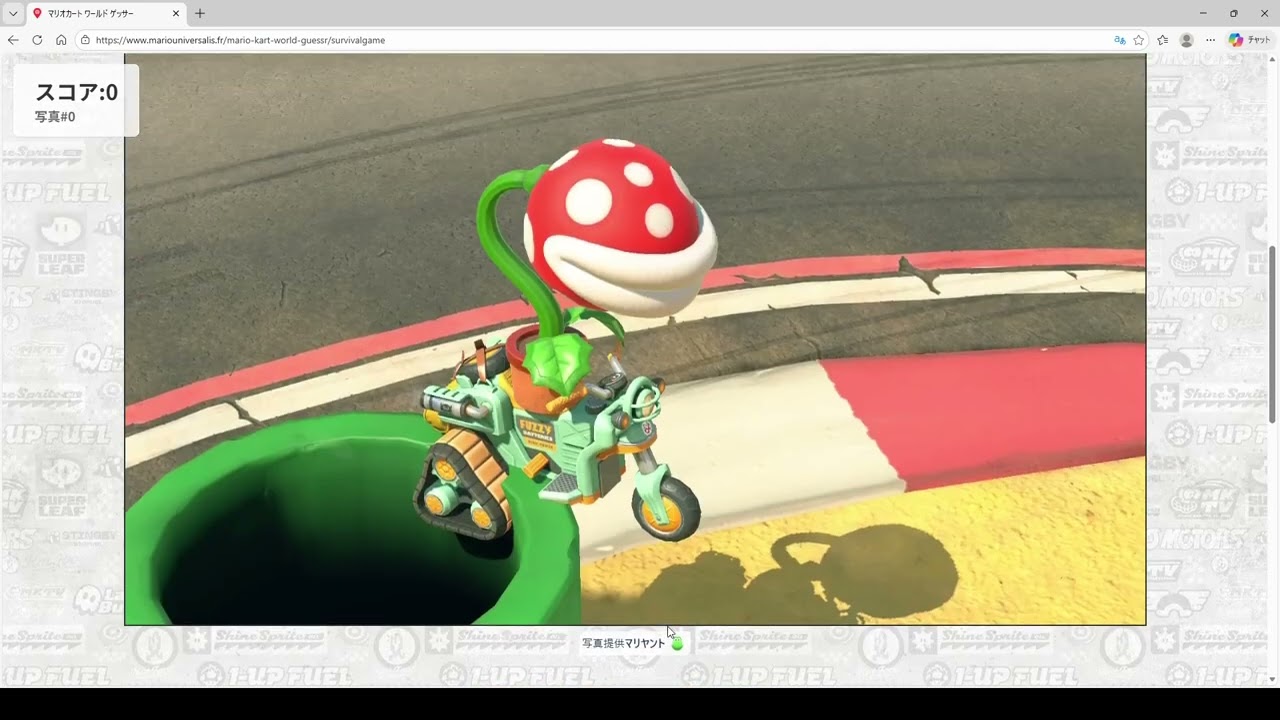Open browser settings and more menu
The height and width of the screenshot is (720, 1280).
[1210, 40]
